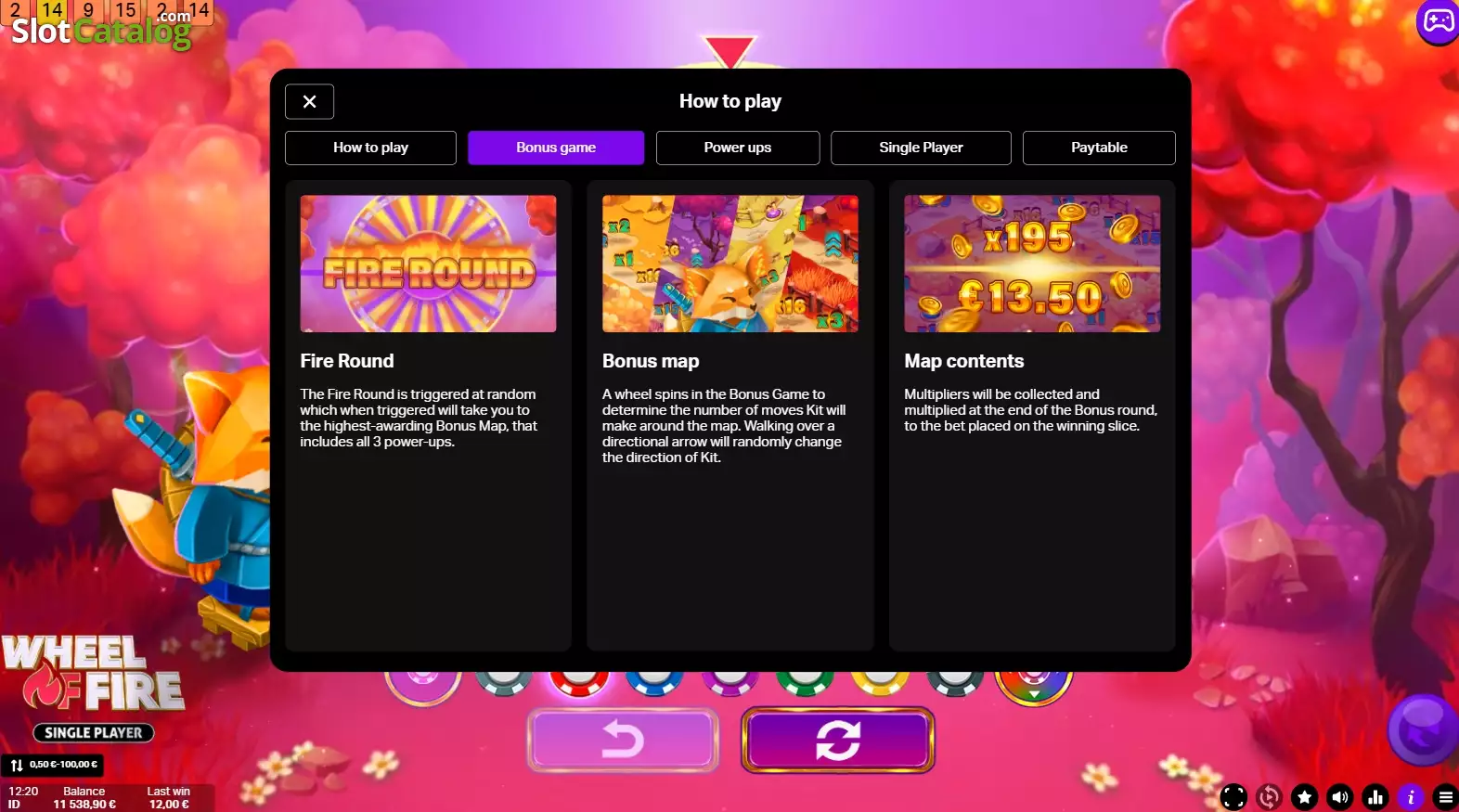Click the purple info icon
The image size is (1459, 812).
[x=1411, y=796]
